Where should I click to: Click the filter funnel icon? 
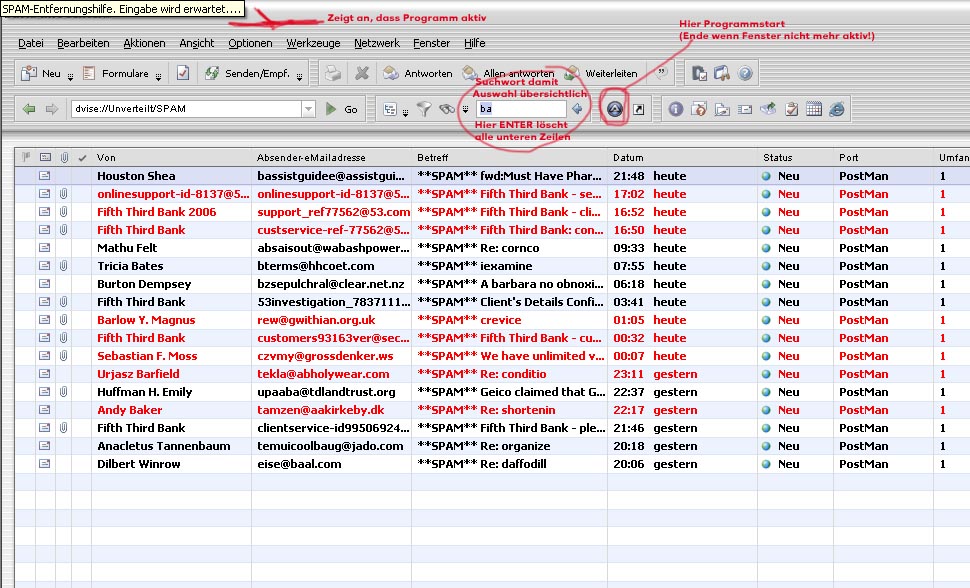pos(424,109)
